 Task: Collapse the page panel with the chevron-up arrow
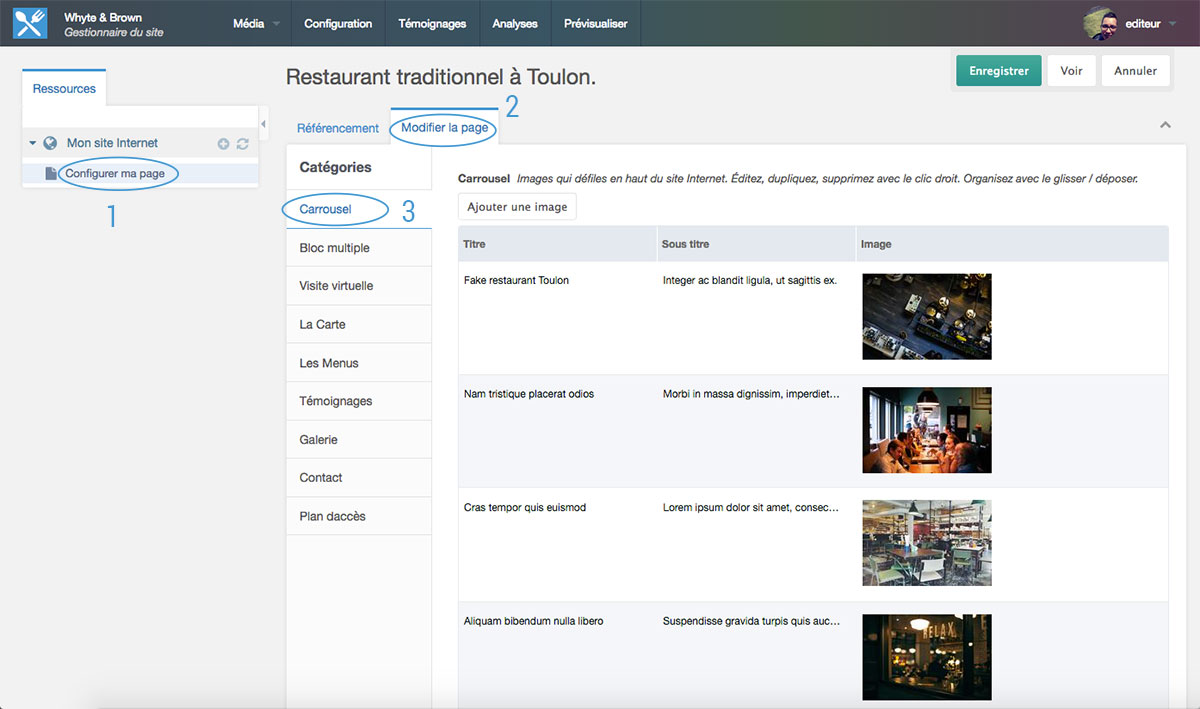[x=1165, y=125]
